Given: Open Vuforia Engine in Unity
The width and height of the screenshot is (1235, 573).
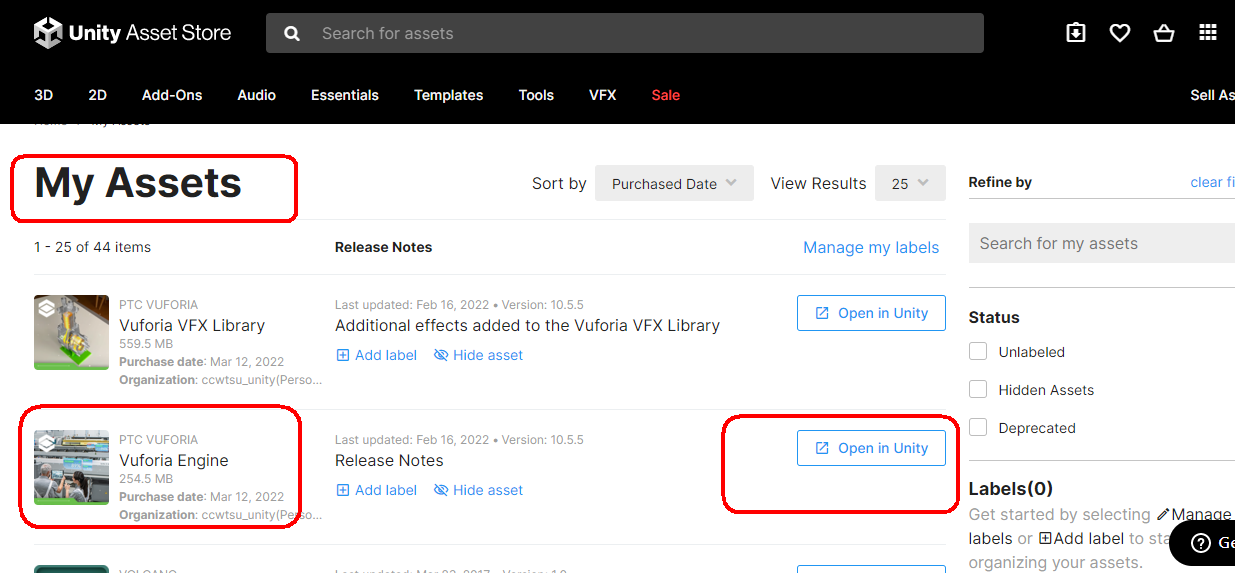Looking at the screenshot, I should 871,448.
